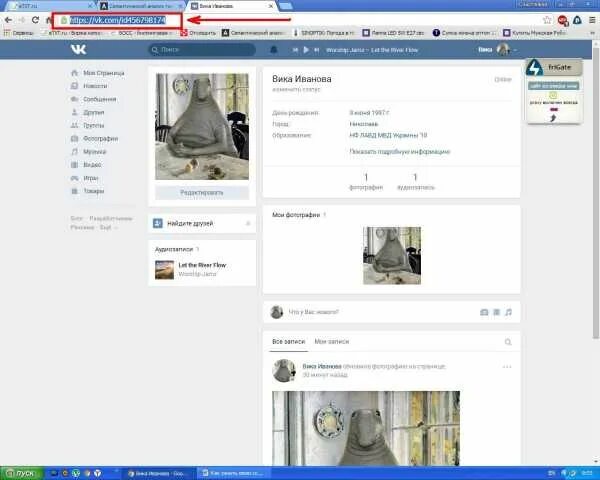Open Новости in left menu
Screen dimensions: 600x480
point(90,86)
